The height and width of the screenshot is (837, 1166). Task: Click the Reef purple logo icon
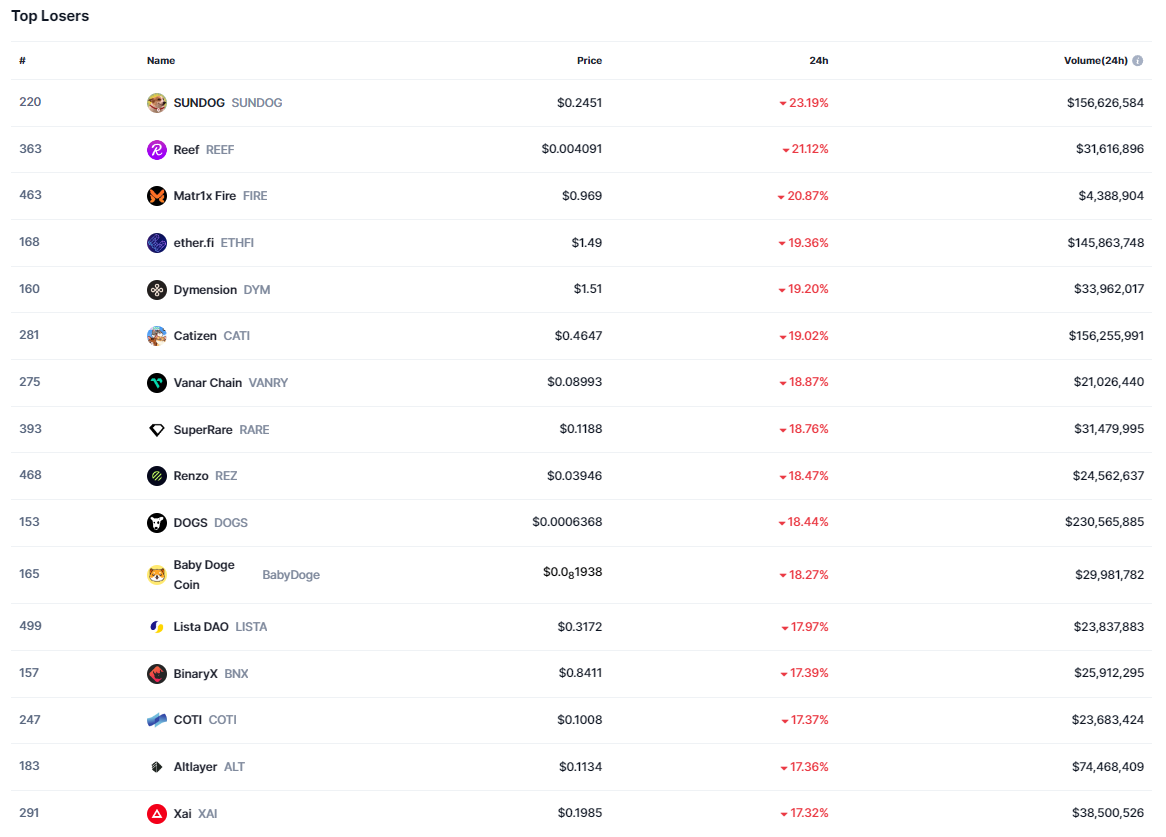click(x=157, y=150)
